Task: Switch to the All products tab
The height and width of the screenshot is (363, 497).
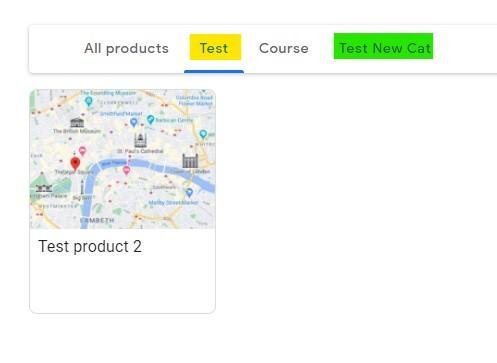Action: click(126, 48)
